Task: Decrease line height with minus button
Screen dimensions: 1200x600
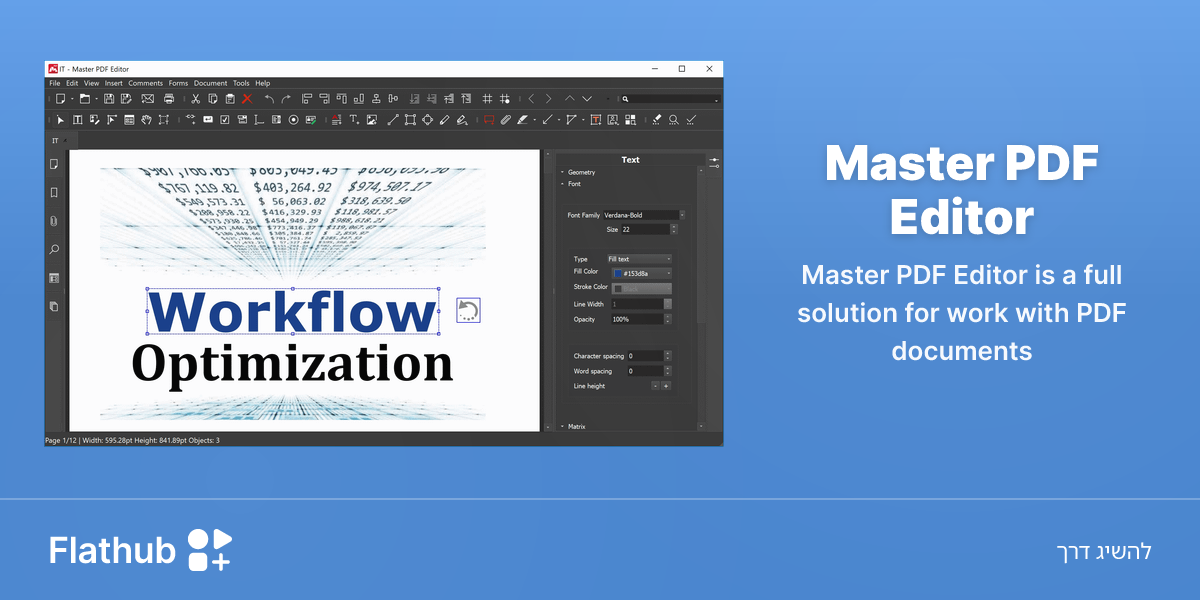Action: (x=655, y=386)
